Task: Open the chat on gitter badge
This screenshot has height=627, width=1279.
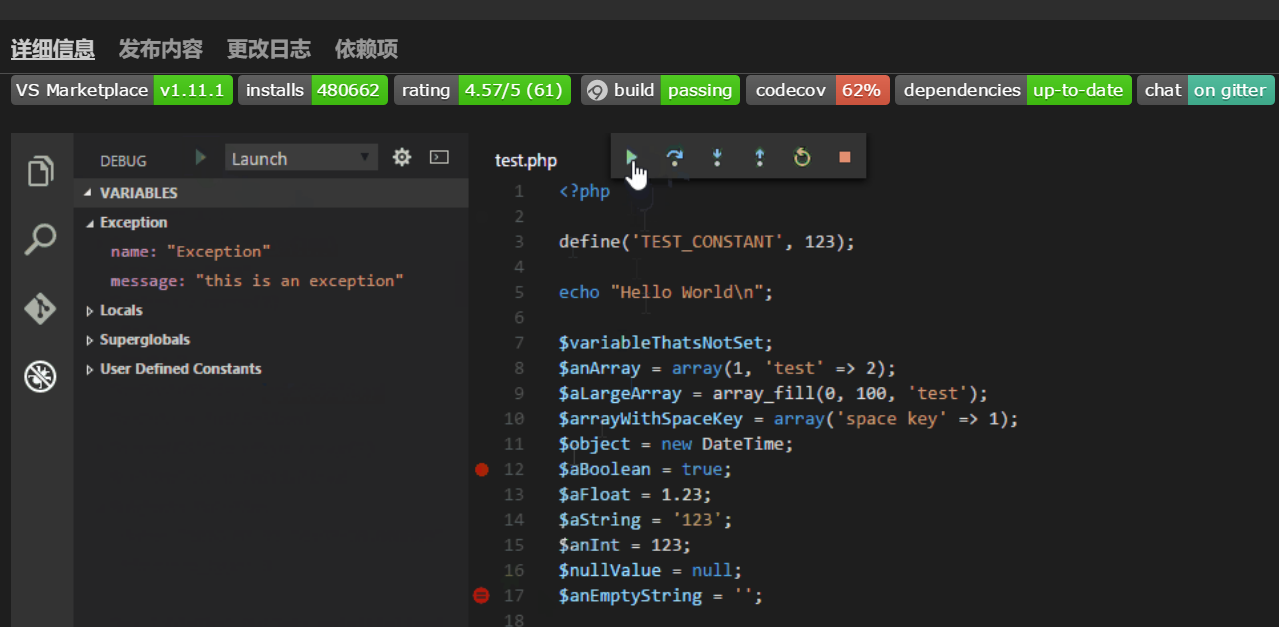Action: (x=1206, y=90)
